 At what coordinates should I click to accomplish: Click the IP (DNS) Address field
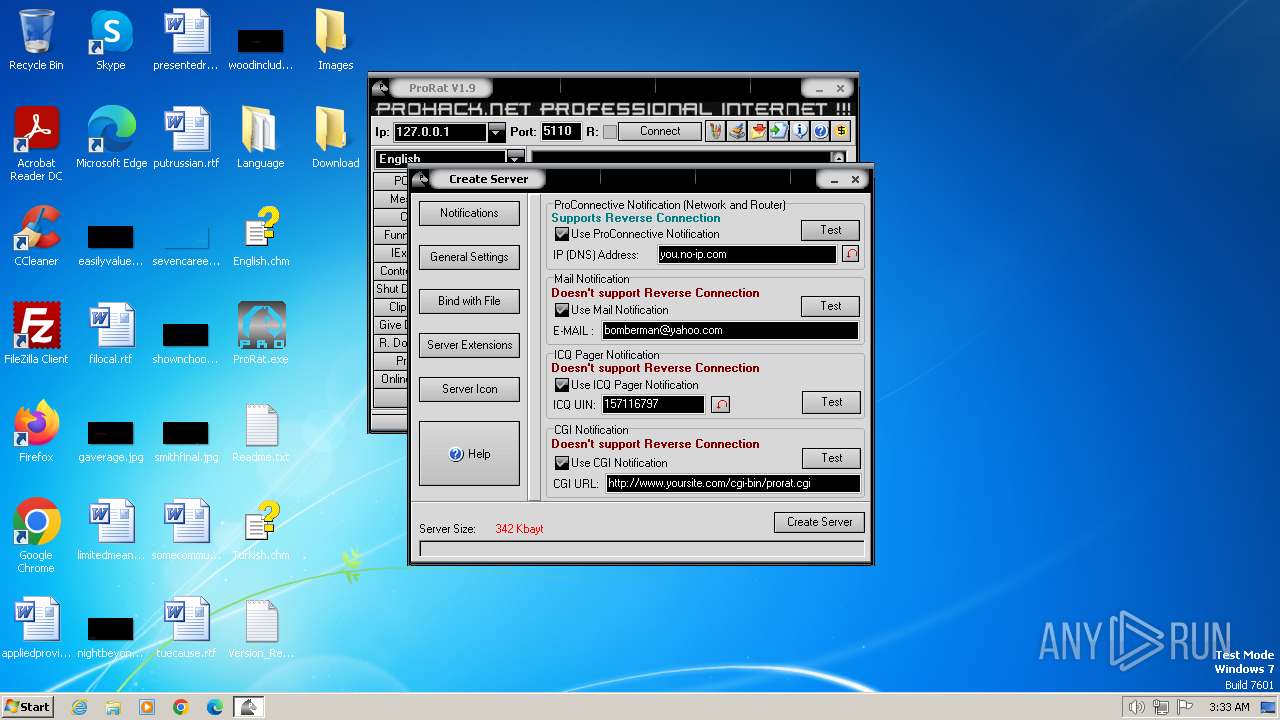coord(747,254)
